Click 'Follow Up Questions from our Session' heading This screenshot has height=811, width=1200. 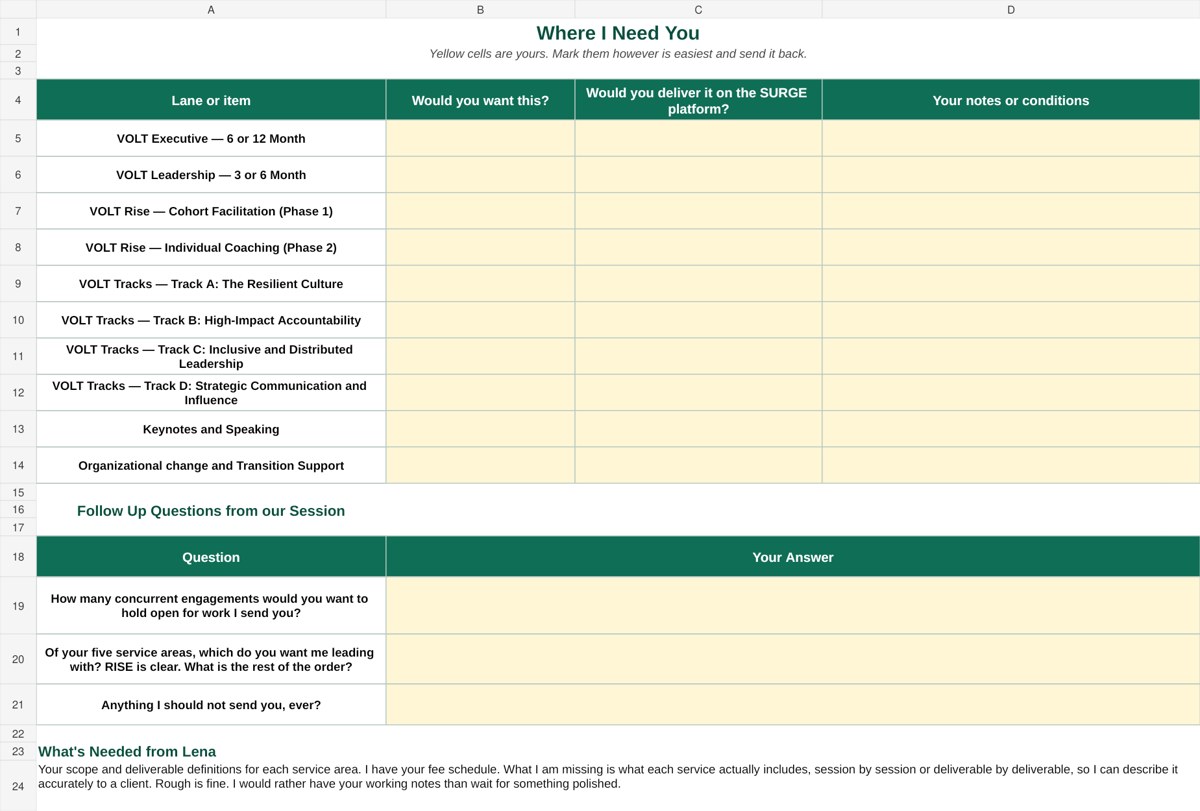click(211, 511)
